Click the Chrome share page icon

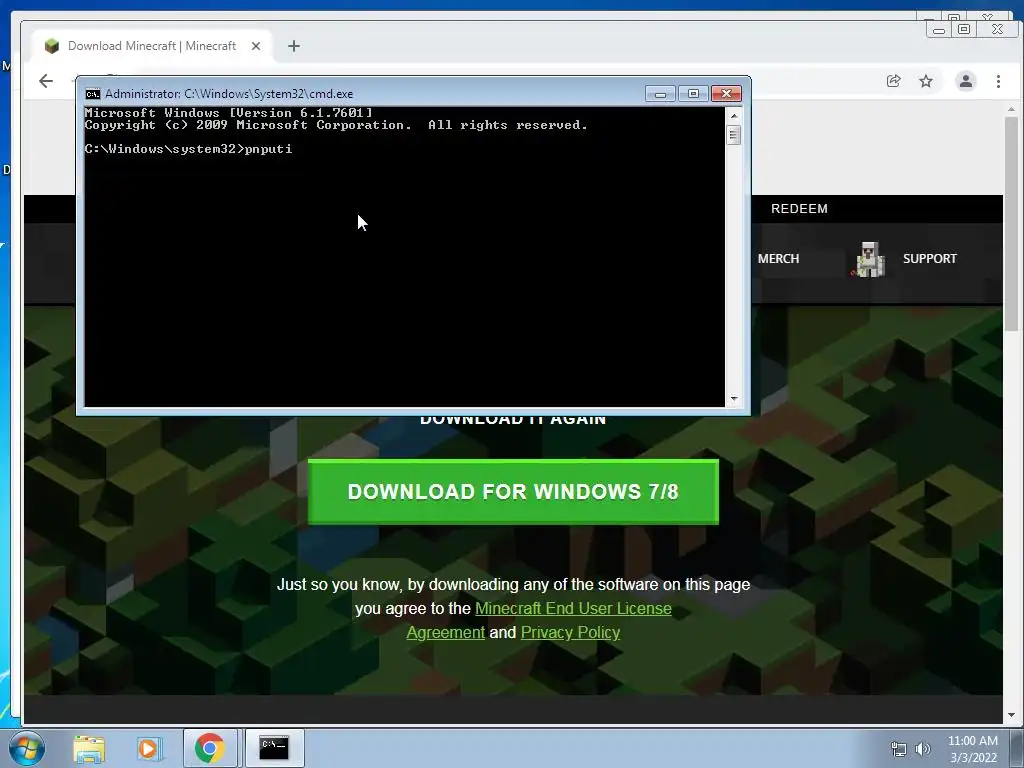click(893, 81)
